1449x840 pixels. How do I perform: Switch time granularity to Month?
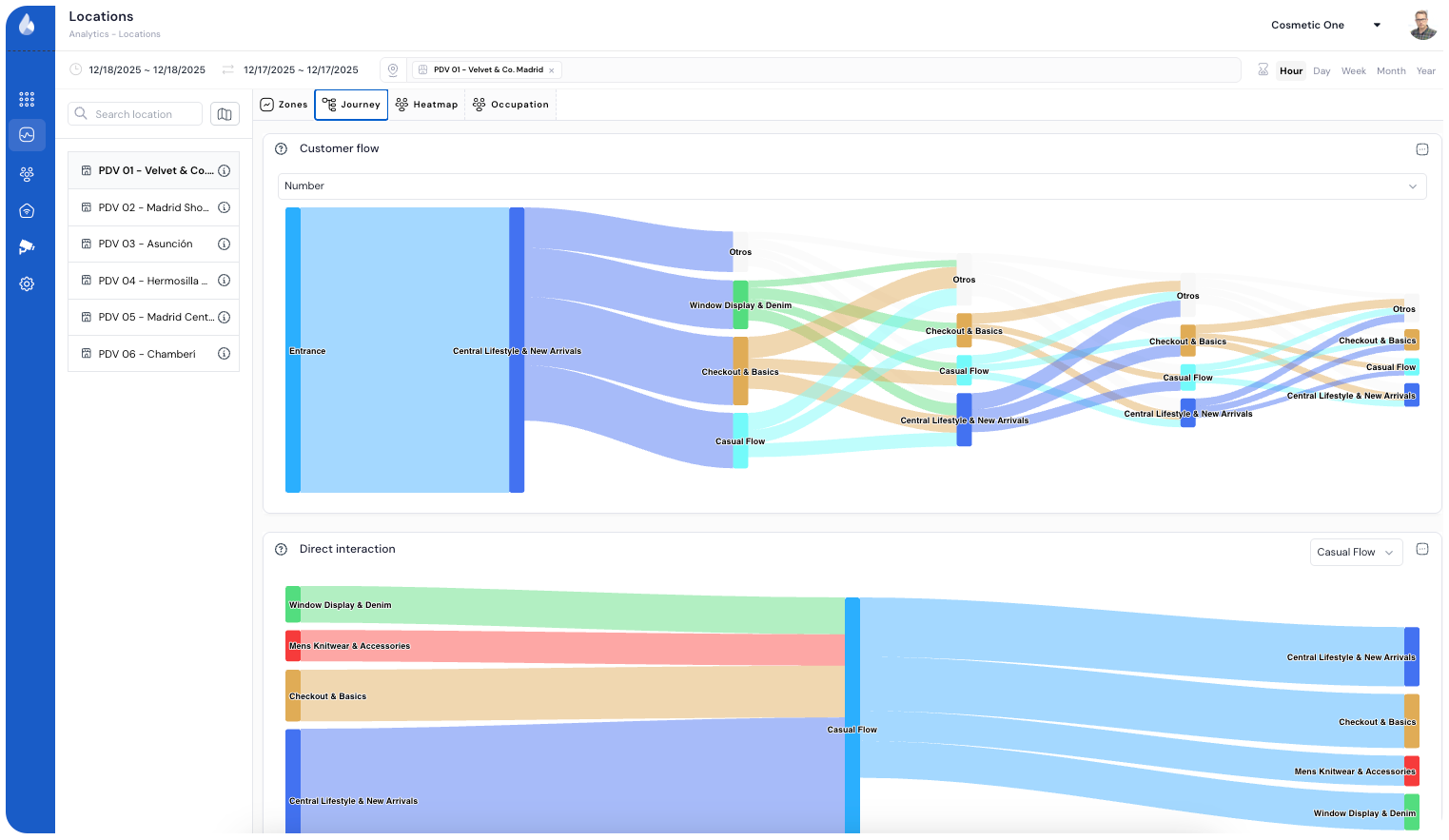pyautogui.click(x=1390, y=71)
